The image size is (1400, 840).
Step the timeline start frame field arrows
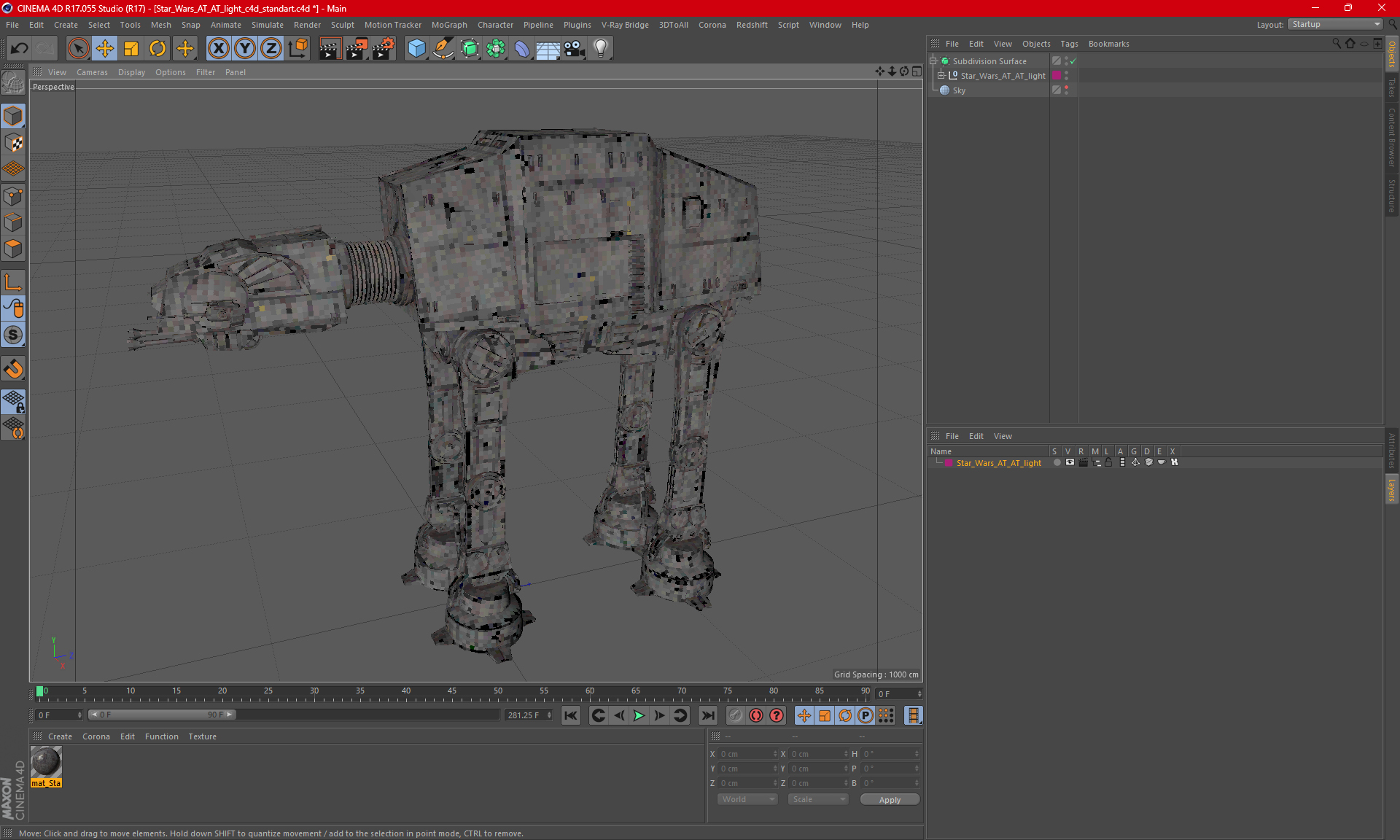79,715
